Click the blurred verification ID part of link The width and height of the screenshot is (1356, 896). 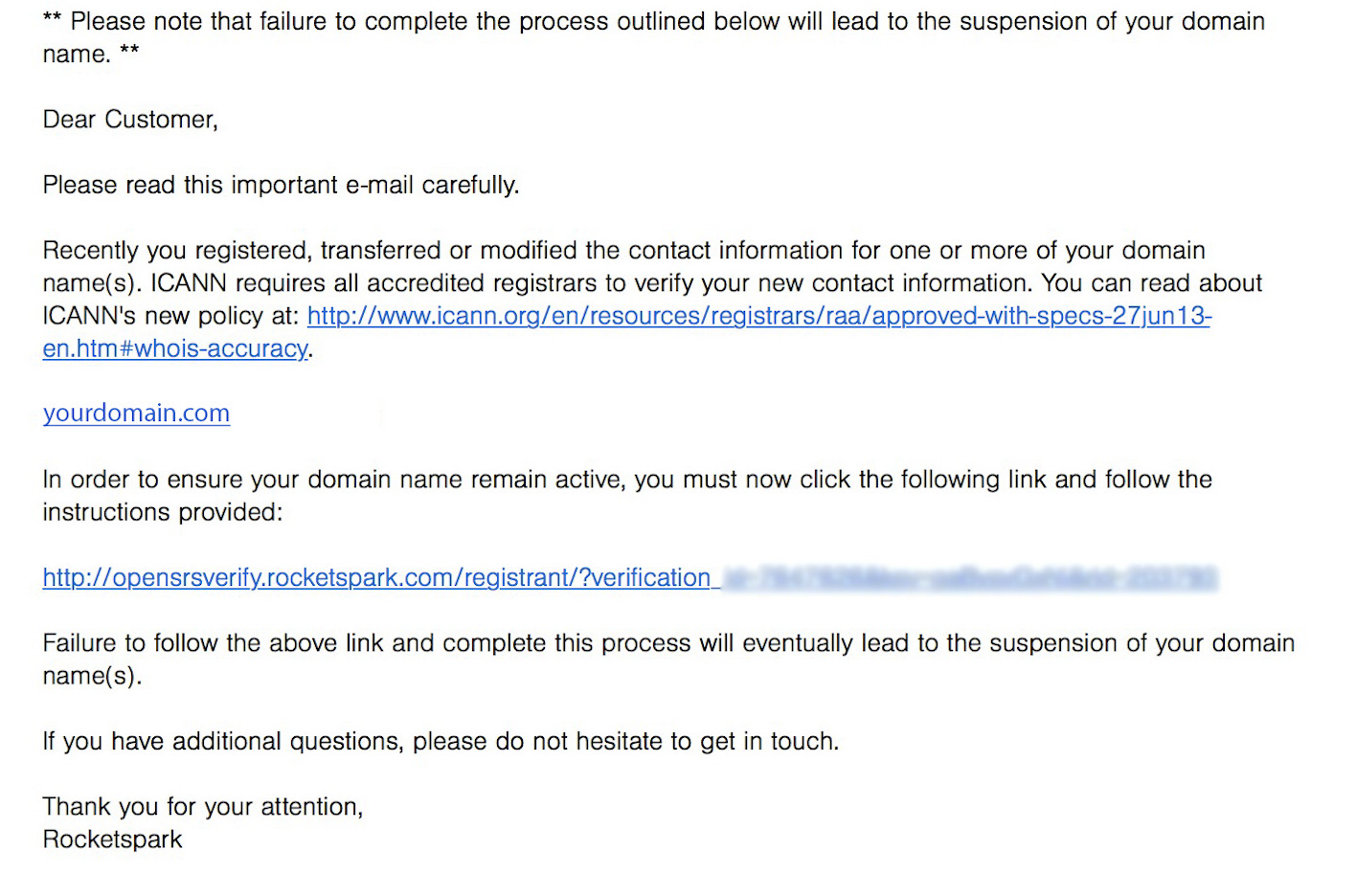(x=969, y=578)
